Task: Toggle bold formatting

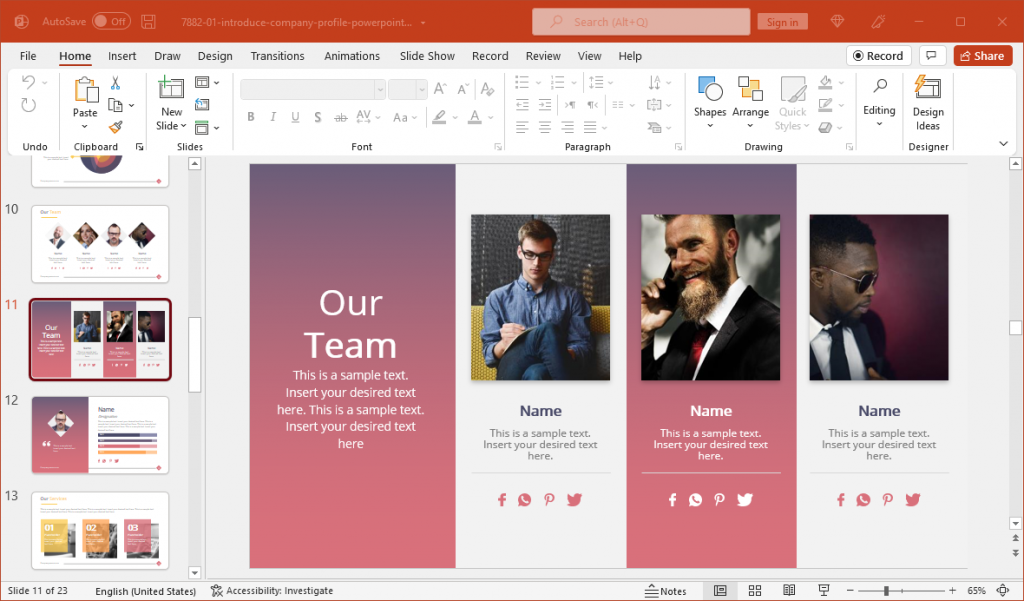Action: [250, 117]
